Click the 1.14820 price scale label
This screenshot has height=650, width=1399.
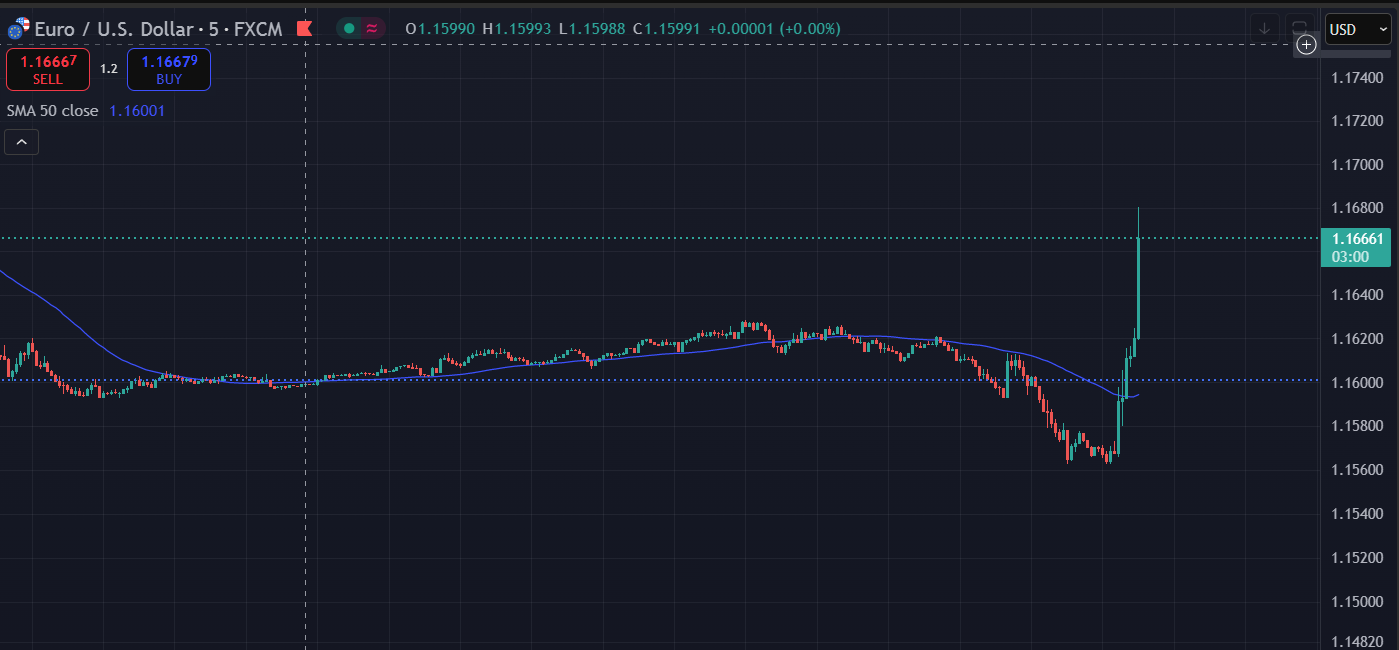click(1358, 640)
